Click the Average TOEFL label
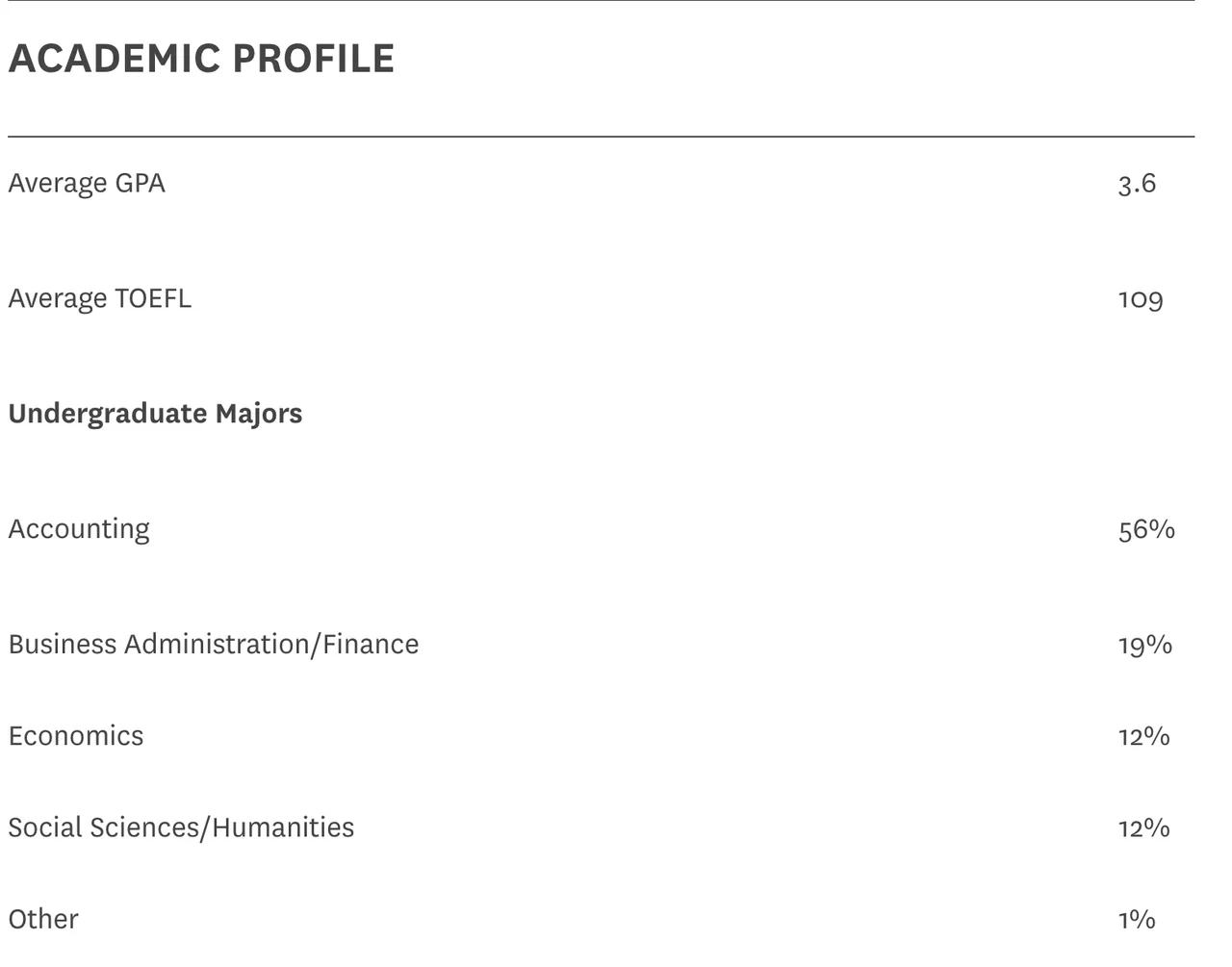This screenshot has width=1232, height=967. [99, 298]
